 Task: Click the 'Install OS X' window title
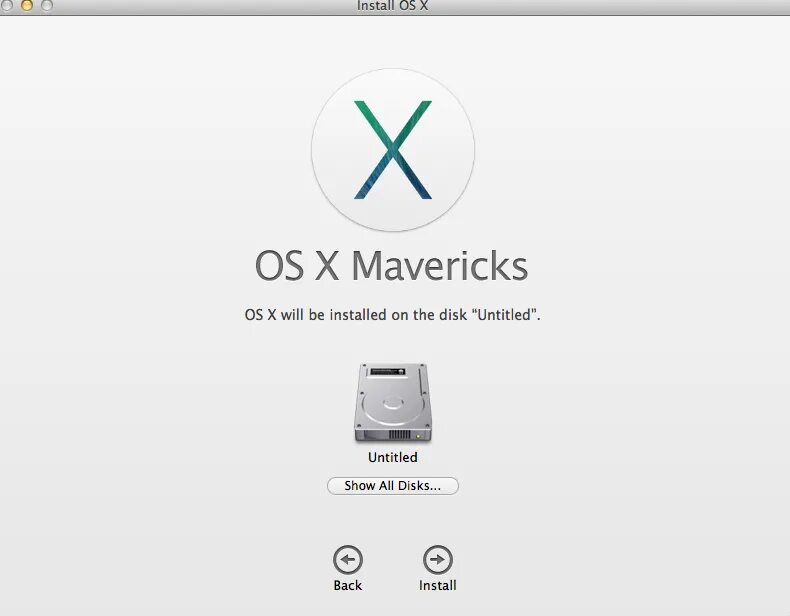coord(392,6)
